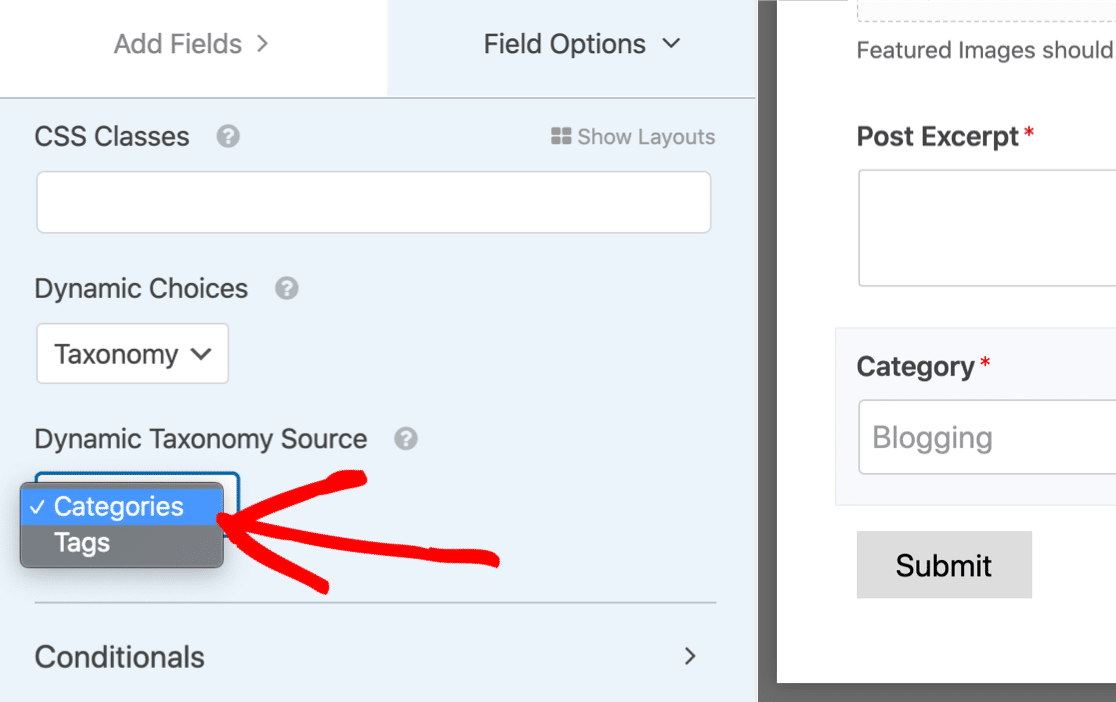Click inside the Post Excerpt textarea

click(987, 228)
